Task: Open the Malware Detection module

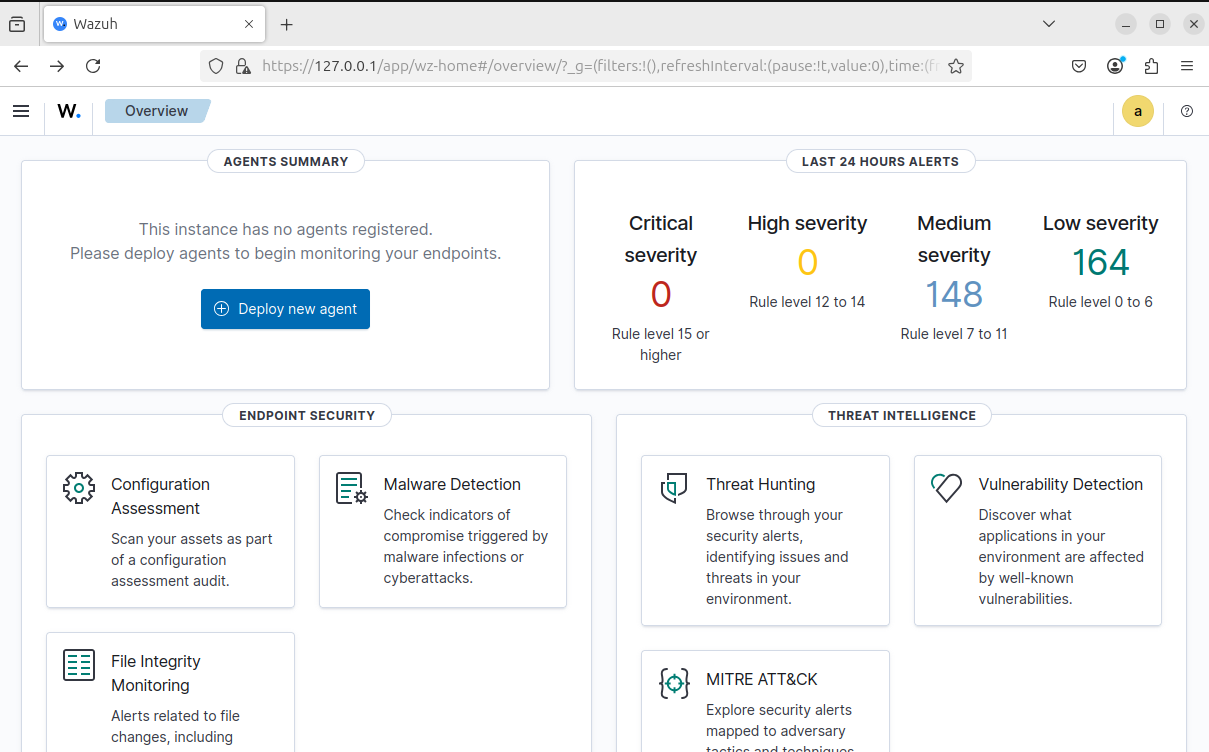Action: tap(443, 531)
